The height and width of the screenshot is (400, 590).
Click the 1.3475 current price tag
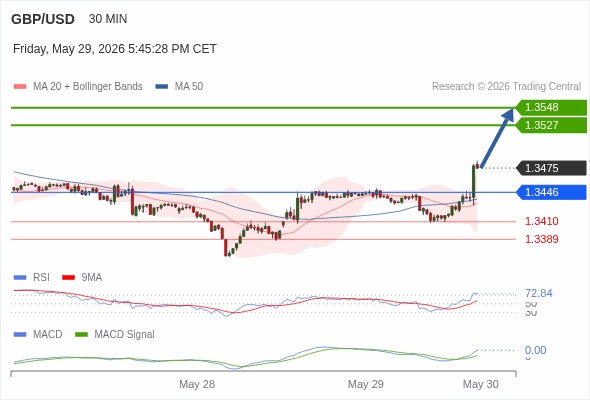pyautogui.click(x=551, y=168)
